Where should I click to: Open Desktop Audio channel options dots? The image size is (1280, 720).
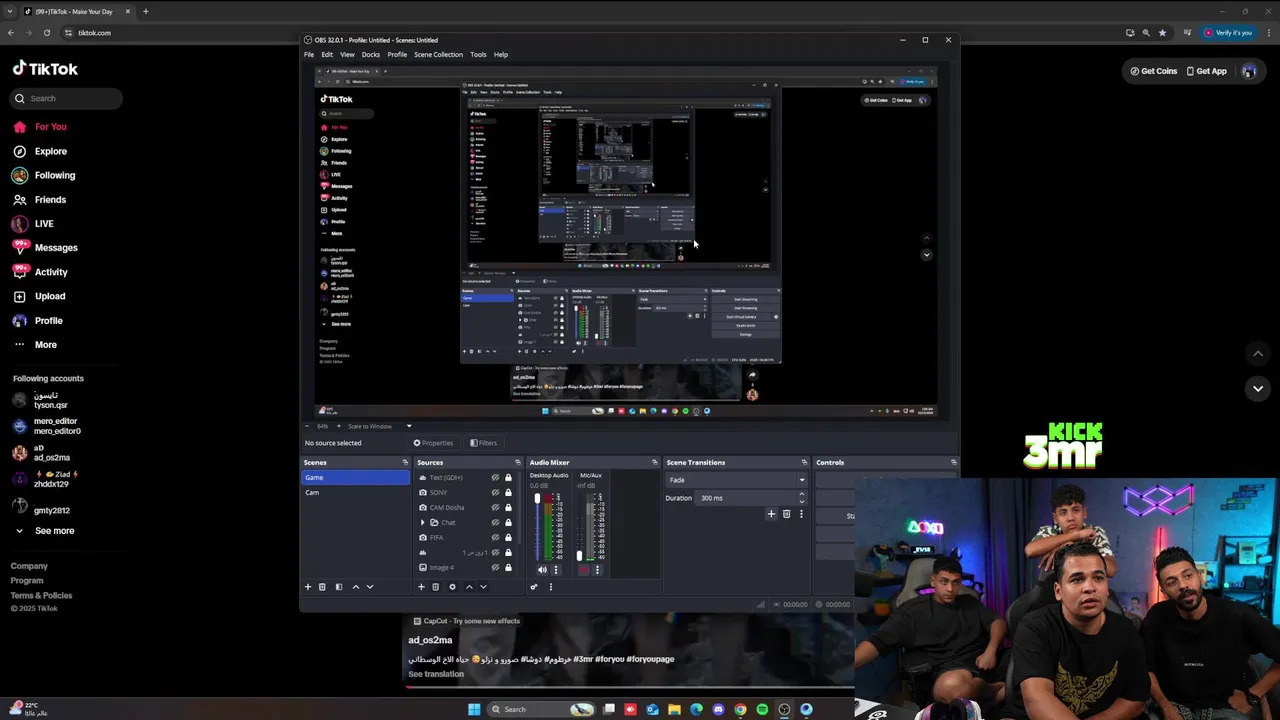tap(556, 570)
